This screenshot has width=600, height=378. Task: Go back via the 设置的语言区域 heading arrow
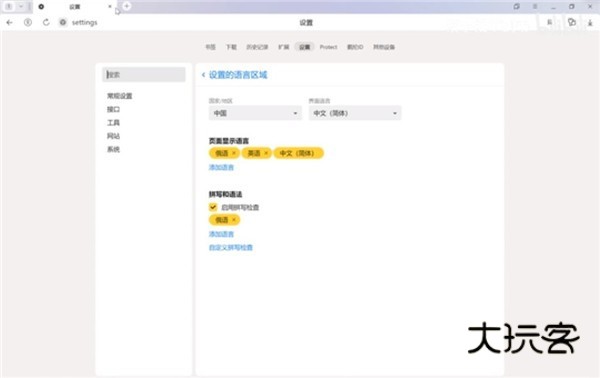204,75
